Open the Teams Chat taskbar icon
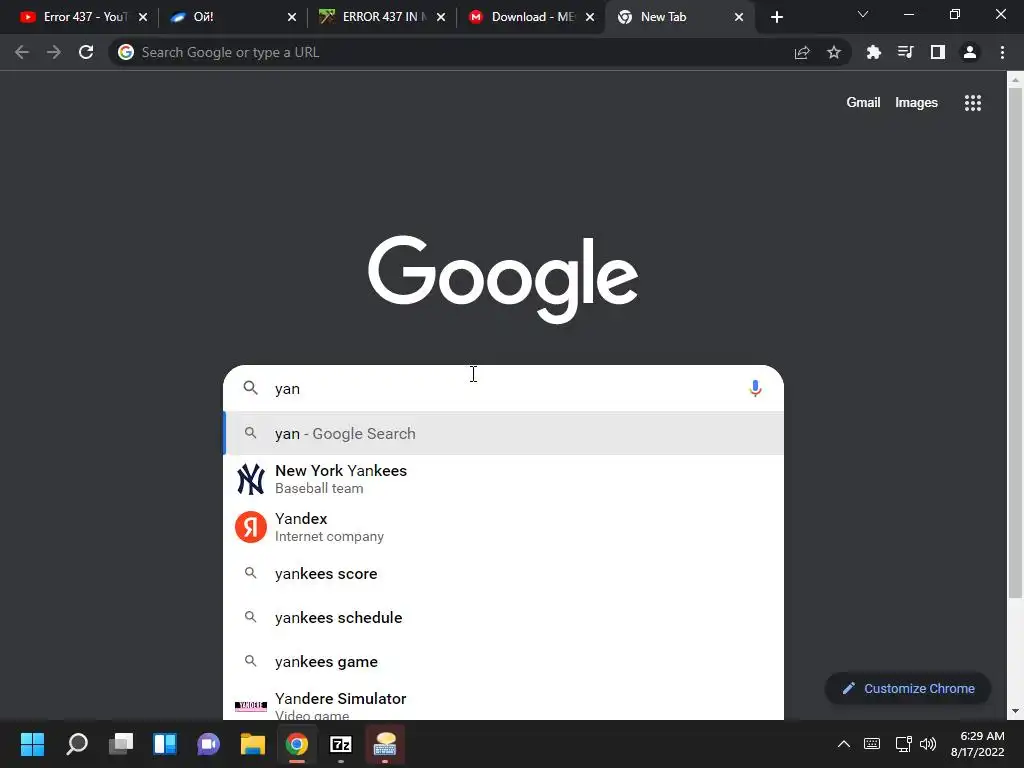Screen dimensions: 1024x768 [208, 744]
